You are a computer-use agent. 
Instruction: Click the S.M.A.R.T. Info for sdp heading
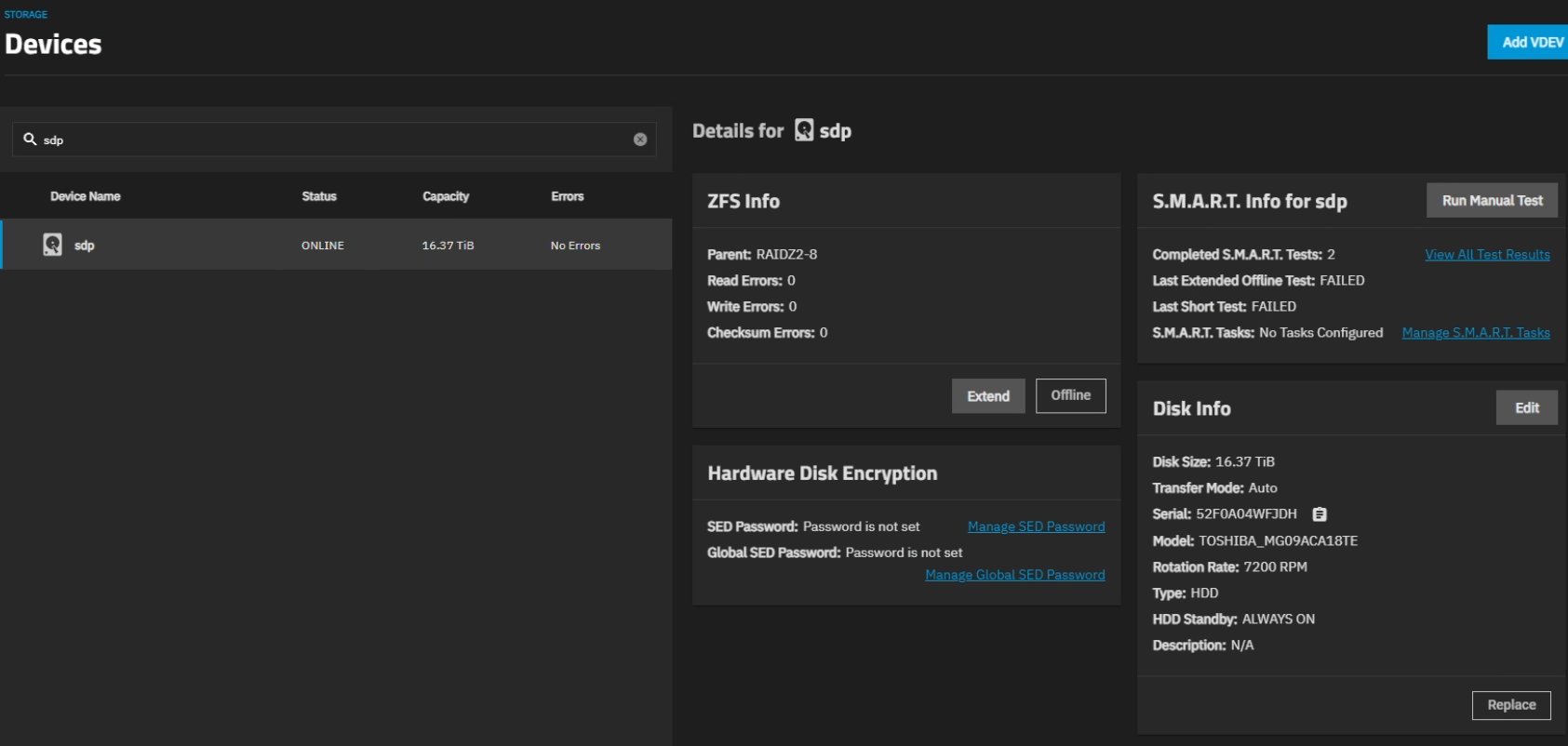1250,202
